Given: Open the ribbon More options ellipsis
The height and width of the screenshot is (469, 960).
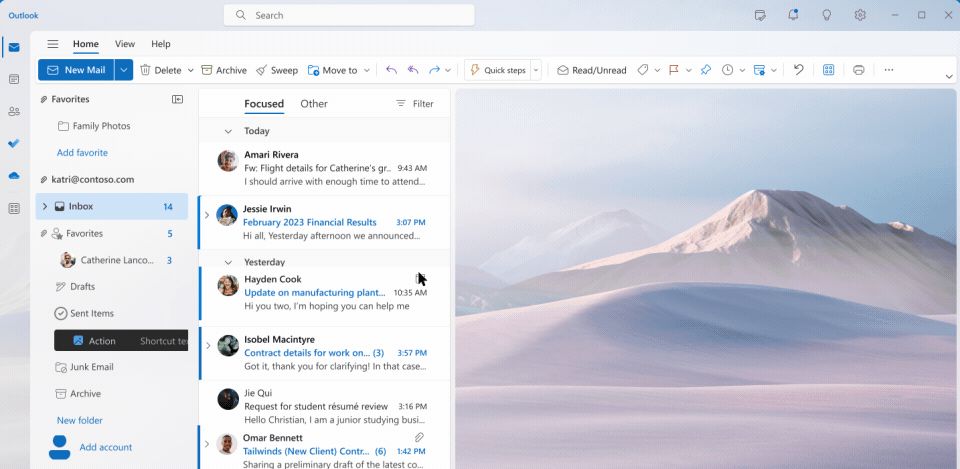Looking at the screenshot, I should [x=889, y=70].
